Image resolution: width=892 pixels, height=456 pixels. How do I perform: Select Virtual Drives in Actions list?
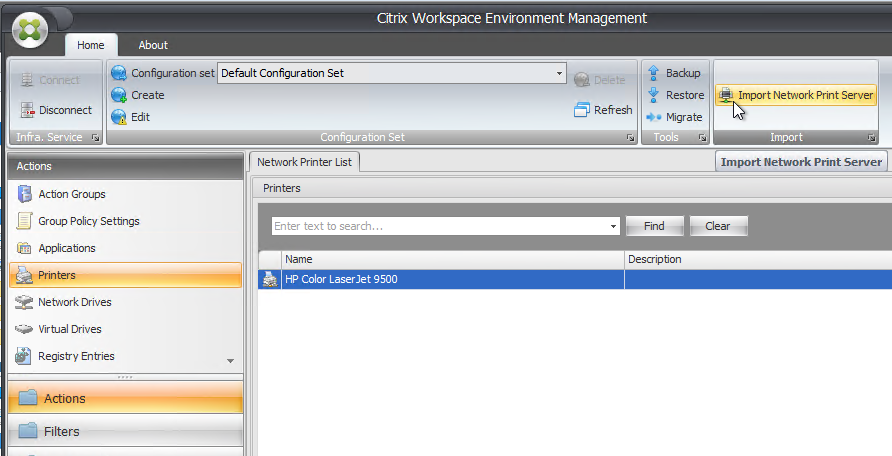125,329
